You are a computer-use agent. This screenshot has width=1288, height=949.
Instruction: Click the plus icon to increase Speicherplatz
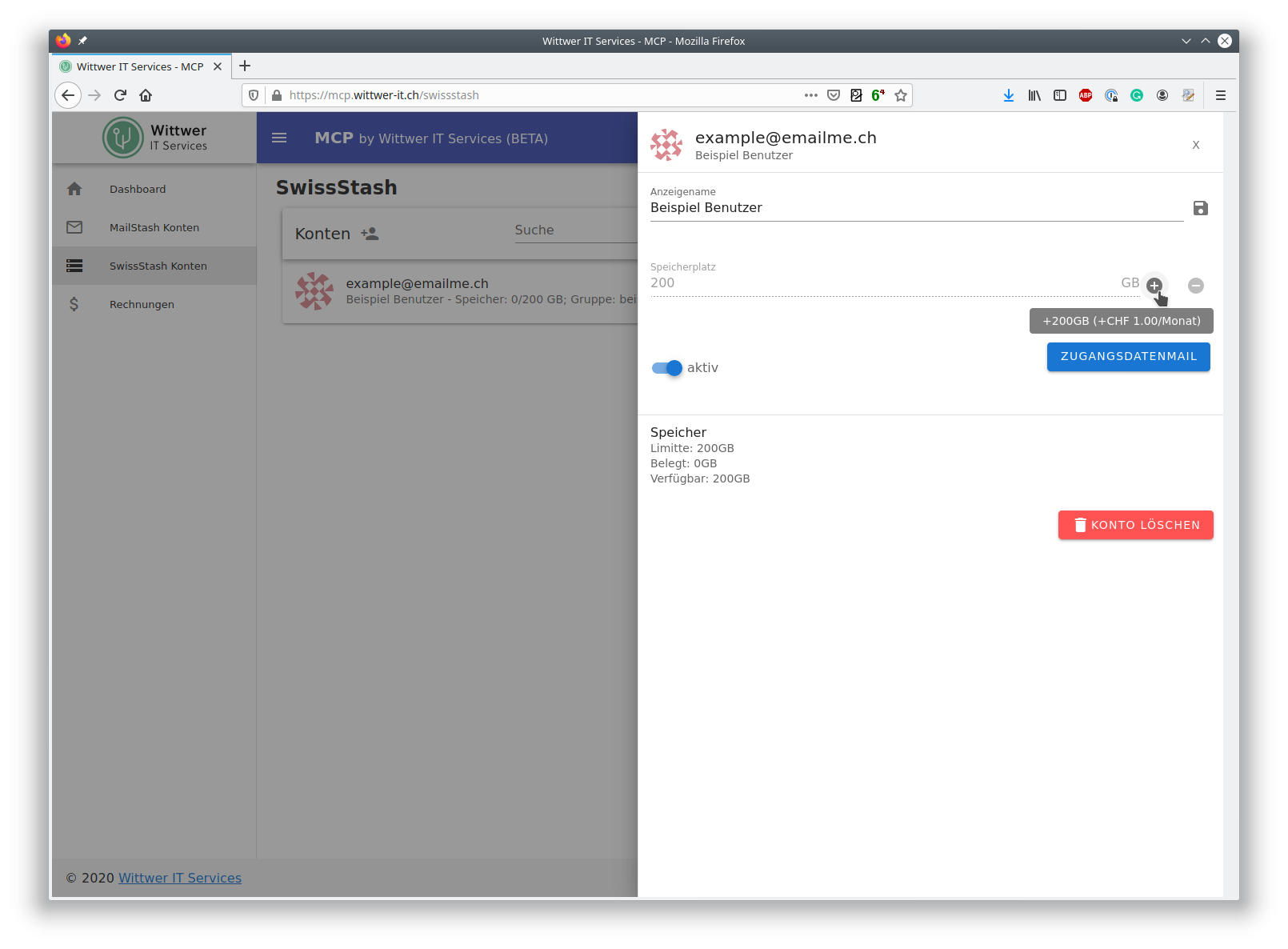(x=1154, y=285)
